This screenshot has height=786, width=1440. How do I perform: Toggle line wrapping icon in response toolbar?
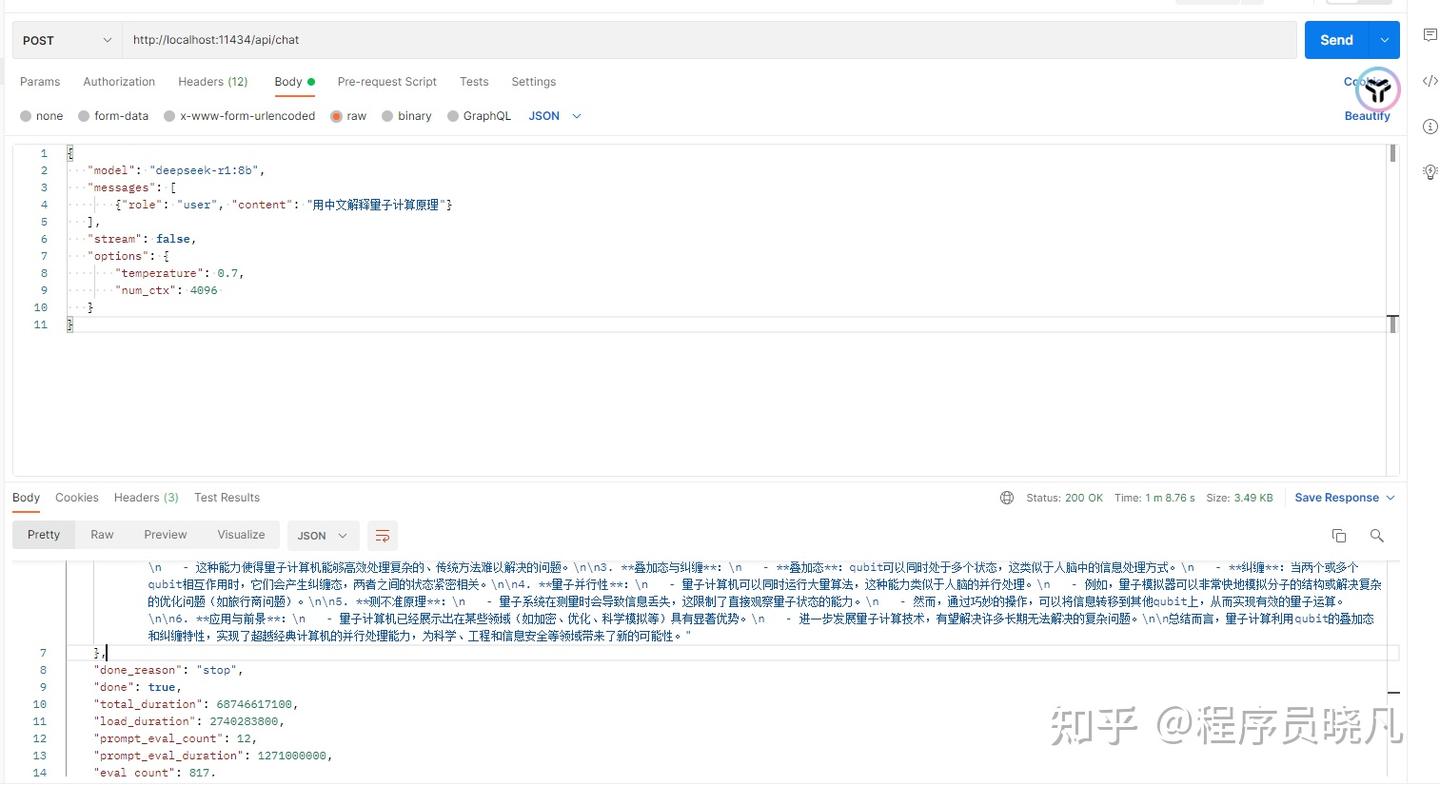[382, 535]
